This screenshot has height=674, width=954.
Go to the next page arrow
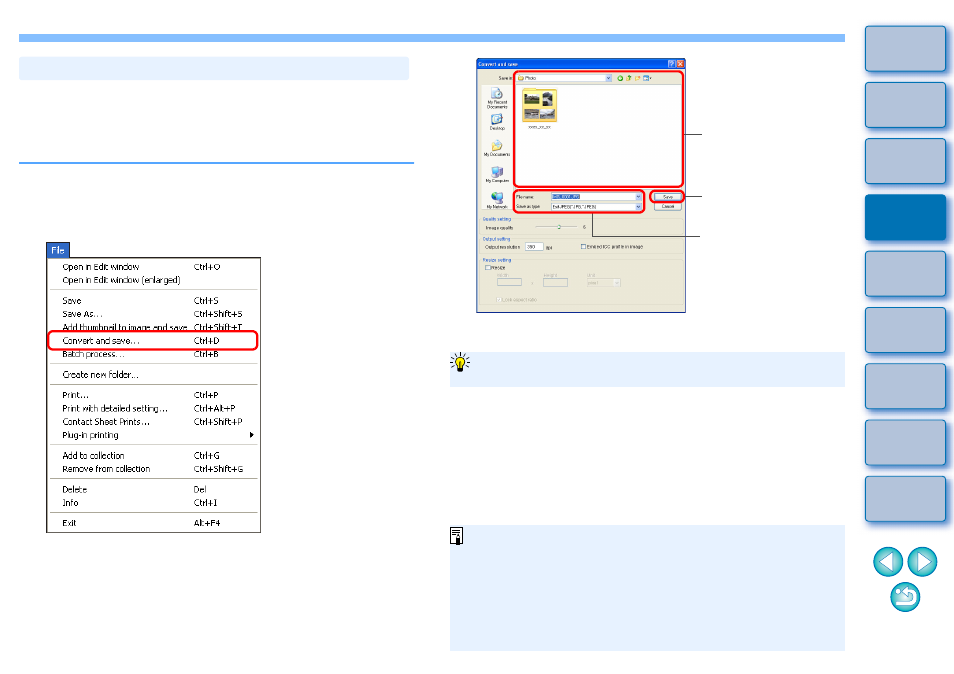tap(922, 561)
